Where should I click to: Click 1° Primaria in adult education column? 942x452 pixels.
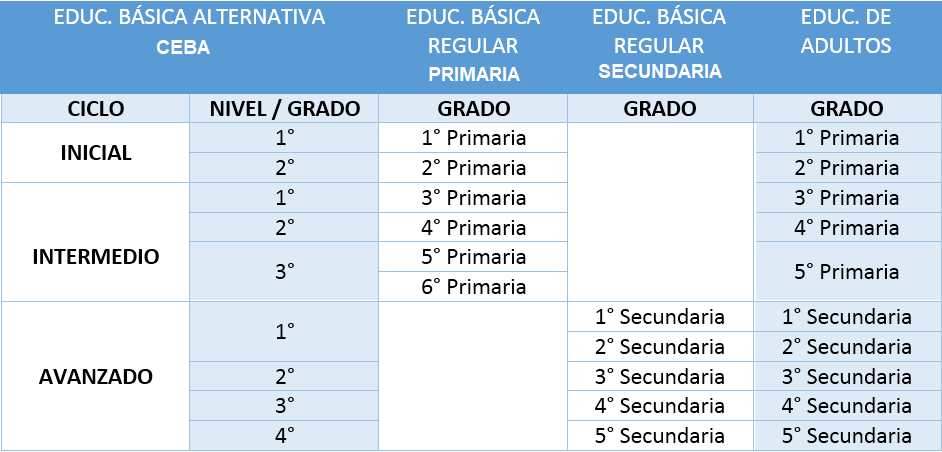pyautogui.click(x=846, y=138)
